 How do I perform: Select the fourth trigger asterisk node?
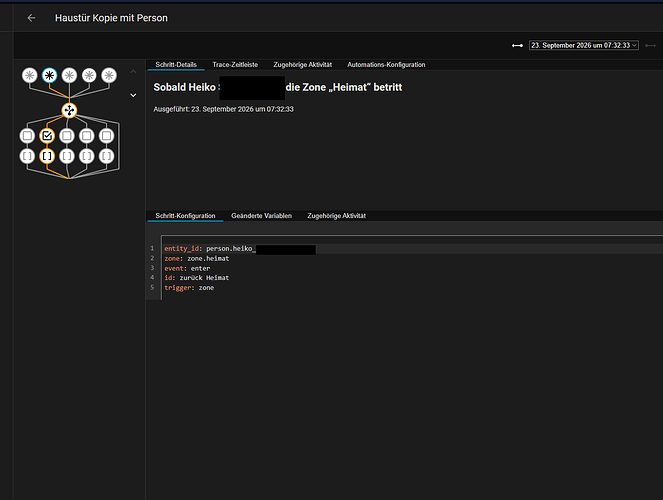89,76
